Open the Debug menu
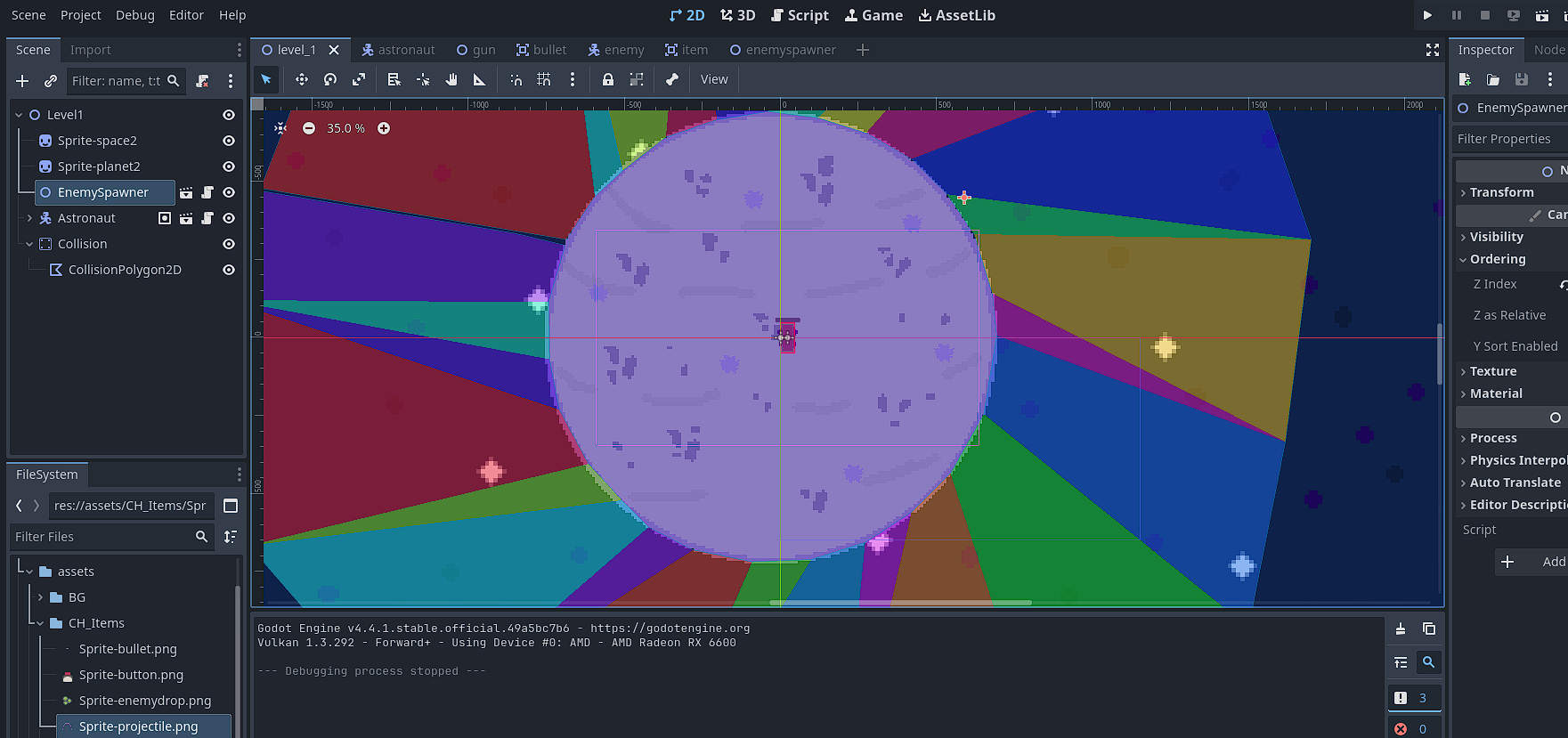 [134, 15]
